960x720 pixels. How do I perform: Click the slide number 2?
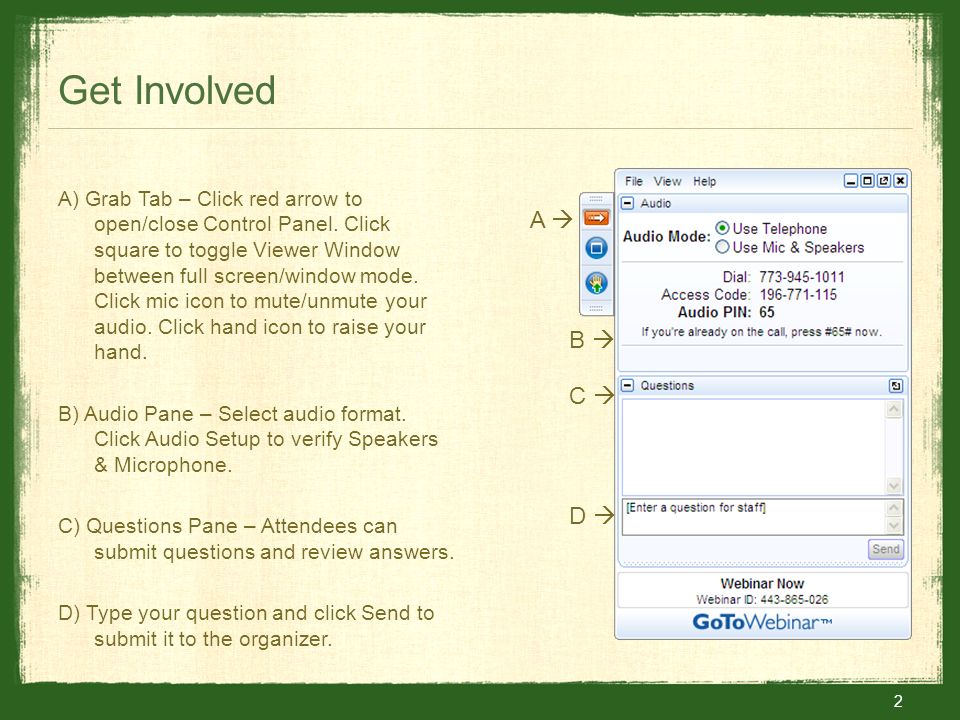click(x=898, y=701)
